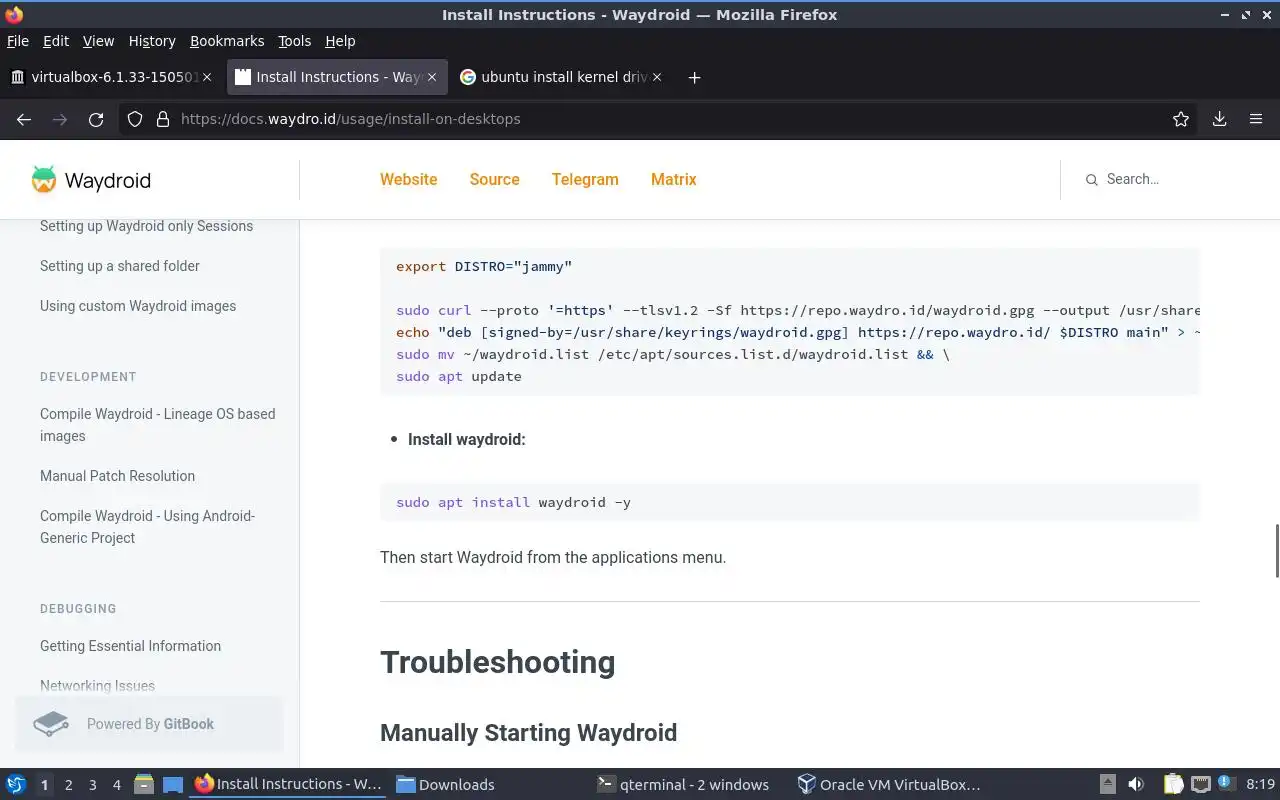
Task: Switch to the ubuntu install kernel driver tab
Action: pyautogui.click(x=560, y=77)
